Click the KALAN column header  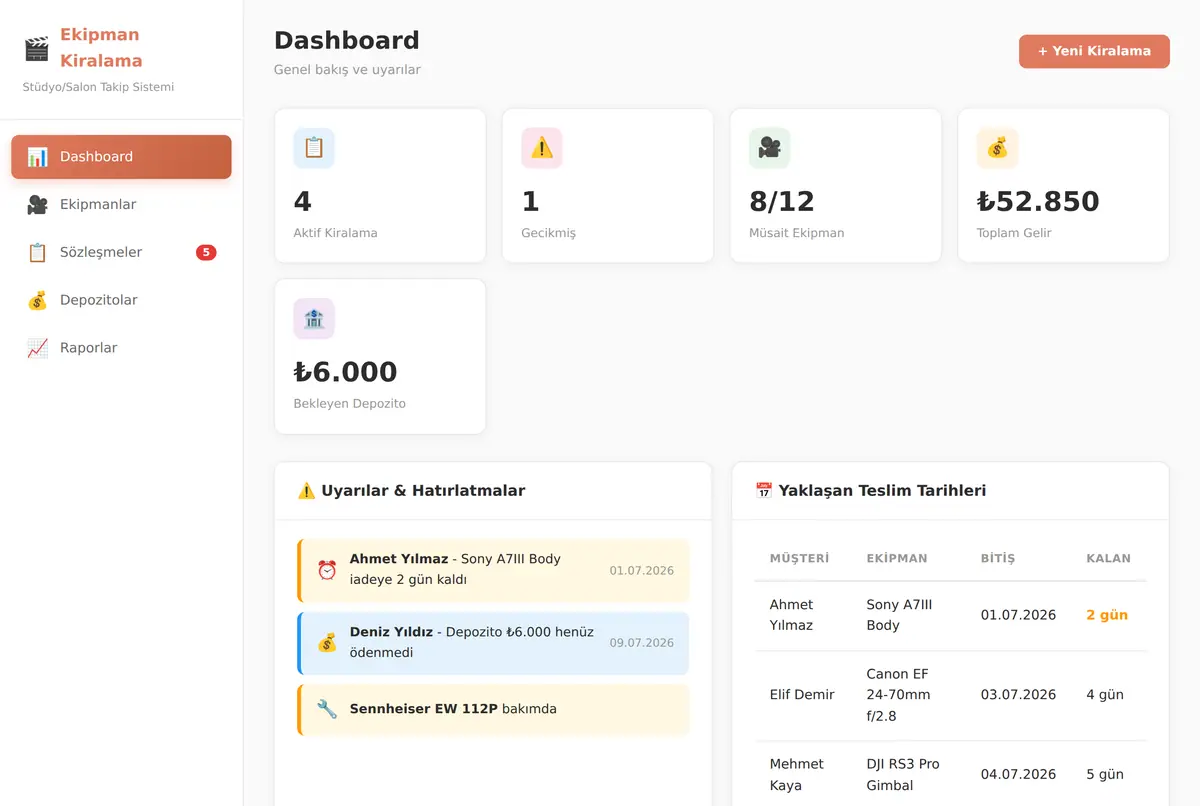coord(1109,559)
